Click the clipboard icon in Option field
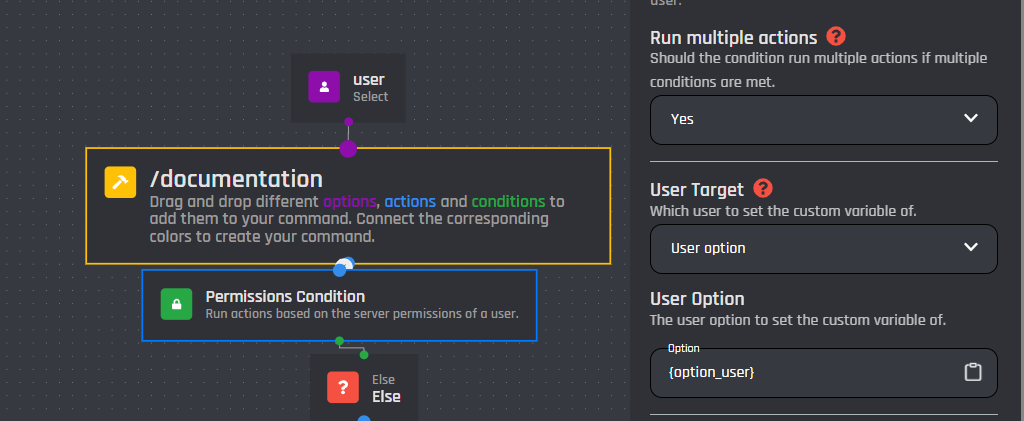The image size is (1024, 421). pyautogui.click(x=972, y=372)
